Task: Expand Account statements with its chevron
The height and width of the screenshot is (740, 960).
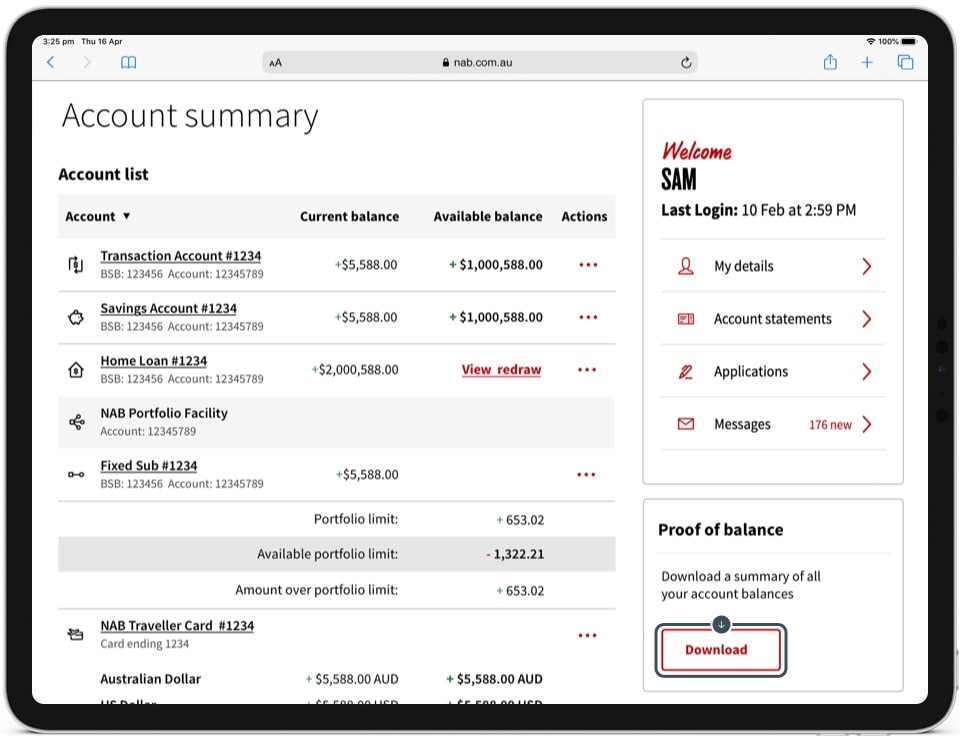Action: (866, 319)
